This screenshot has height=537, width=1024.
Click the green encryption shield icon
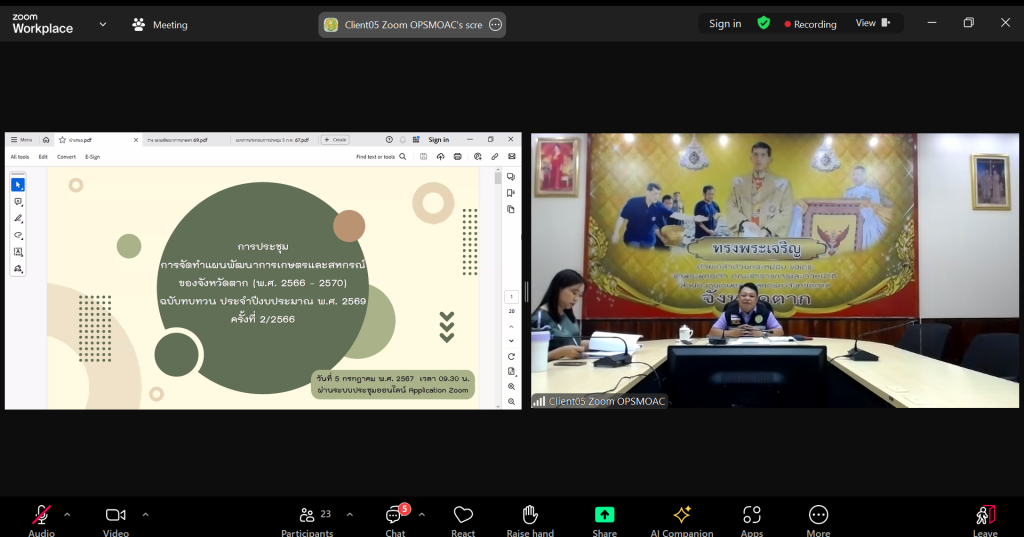[x=763, y=24]
